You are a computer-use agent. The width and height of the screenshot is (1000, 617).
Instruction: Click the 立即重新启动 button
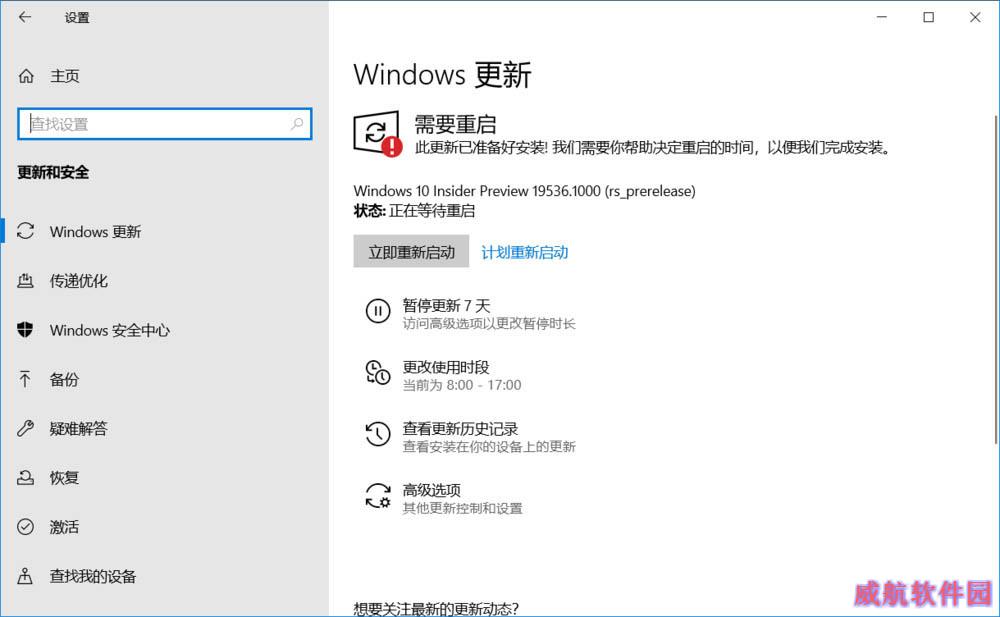(411, 251)
